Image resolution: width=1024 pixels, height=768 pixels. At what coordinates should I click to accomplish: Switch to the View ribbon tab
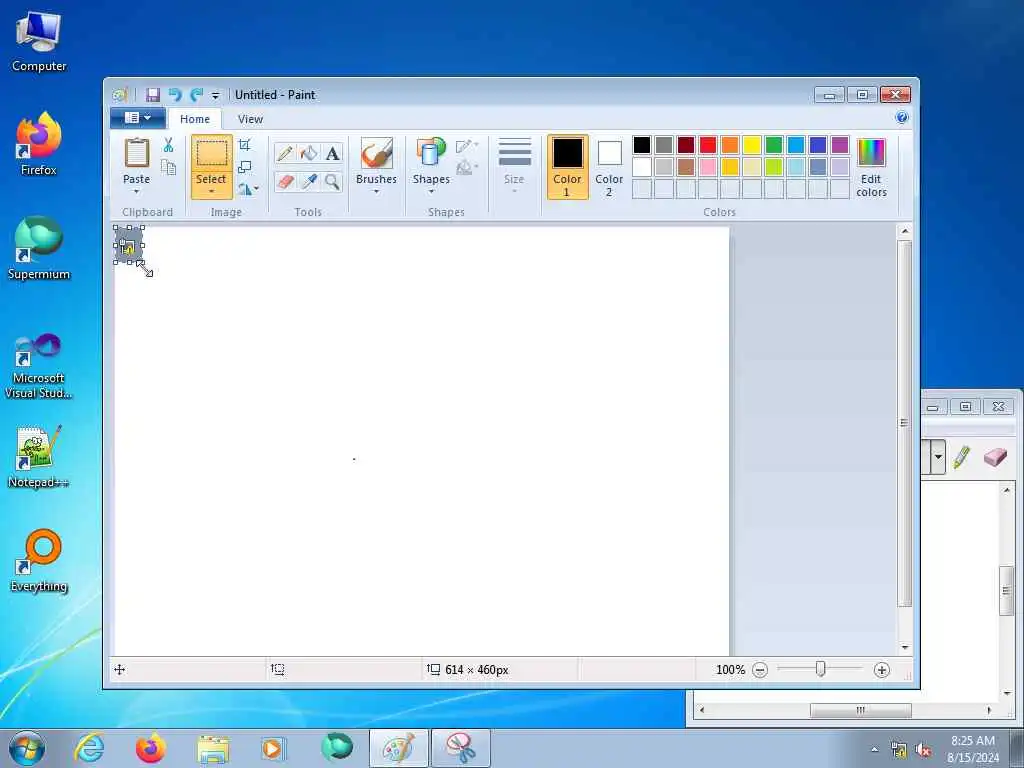(250, 119)
